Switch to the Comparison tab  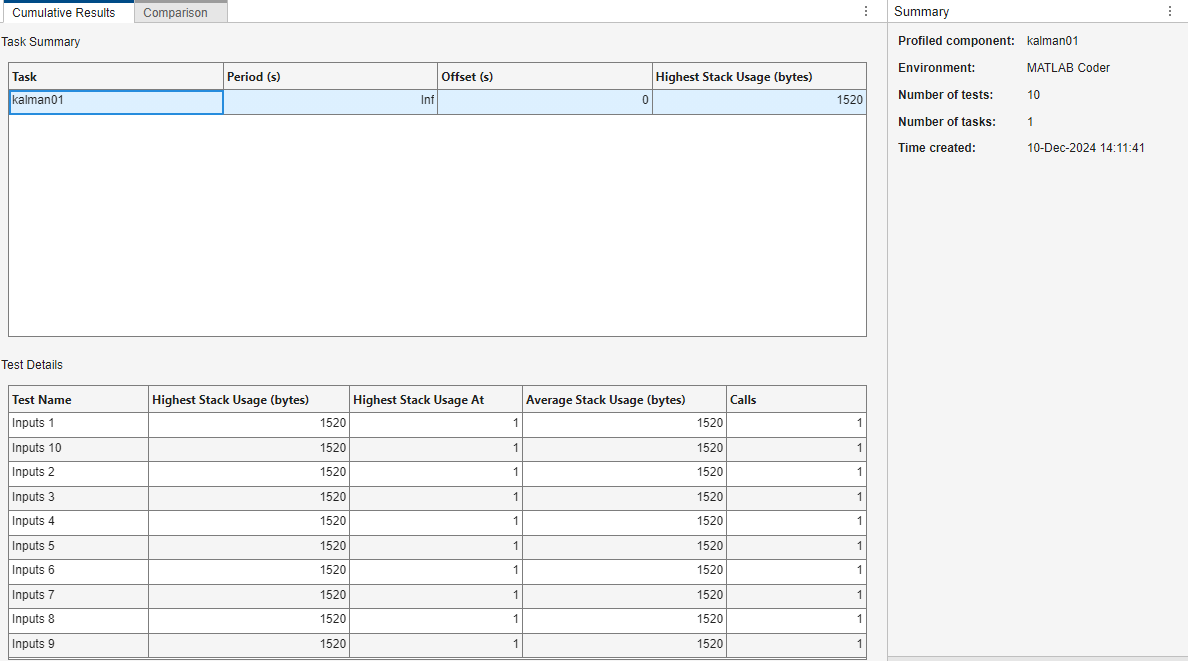pos(176,13)
